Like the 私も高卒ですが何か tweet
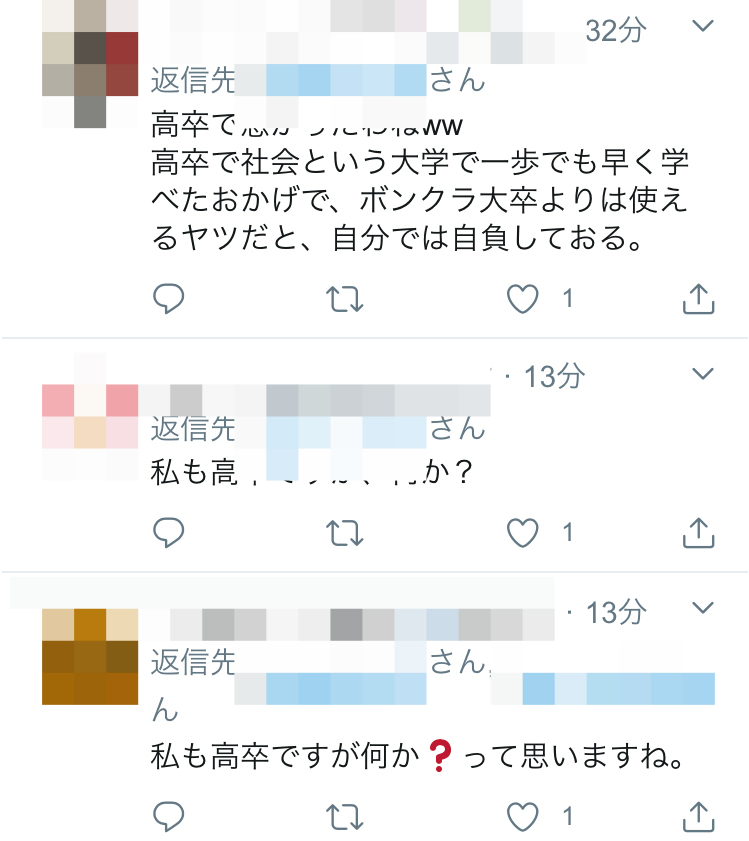 [x=523, y=816]
